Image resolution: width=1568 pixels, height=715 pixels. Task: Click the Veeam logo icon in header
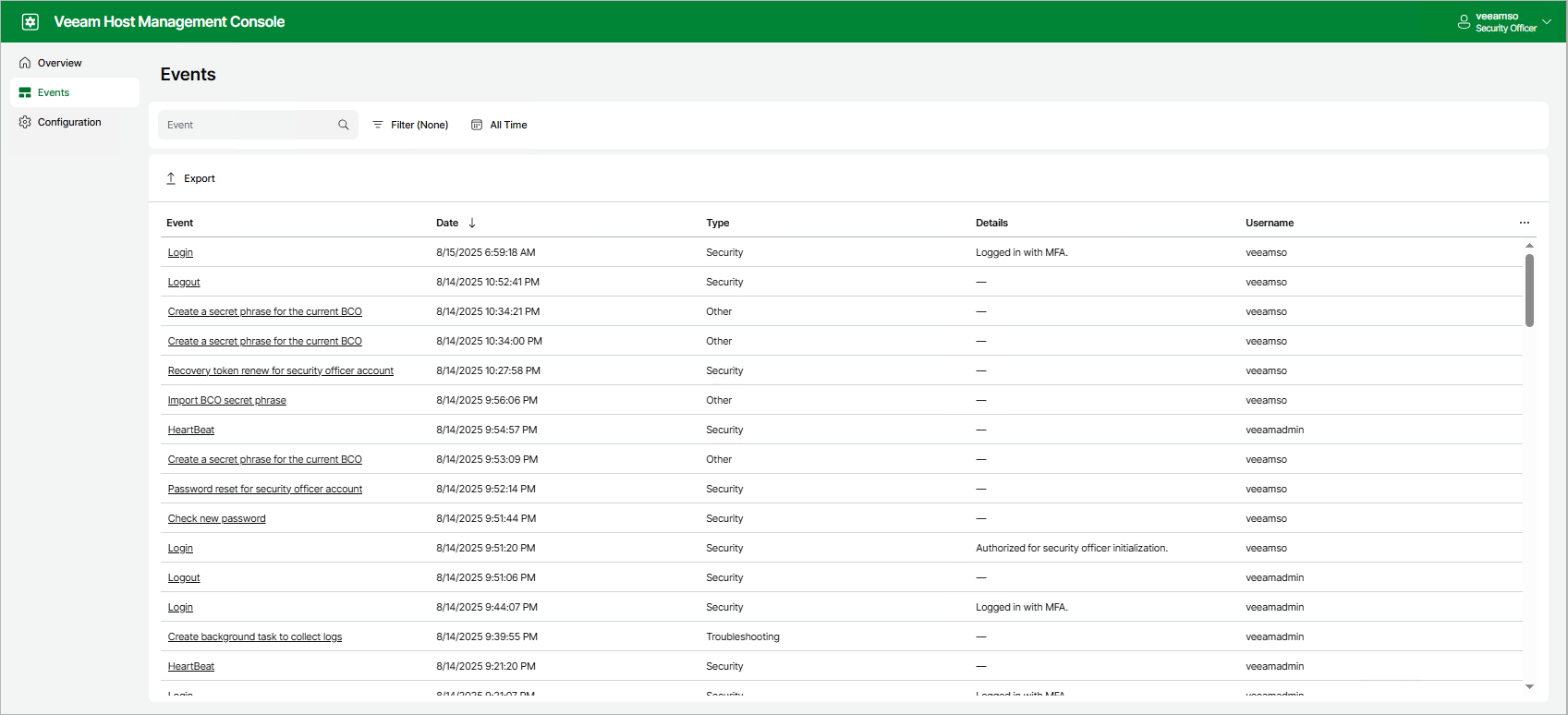(30, 21)
